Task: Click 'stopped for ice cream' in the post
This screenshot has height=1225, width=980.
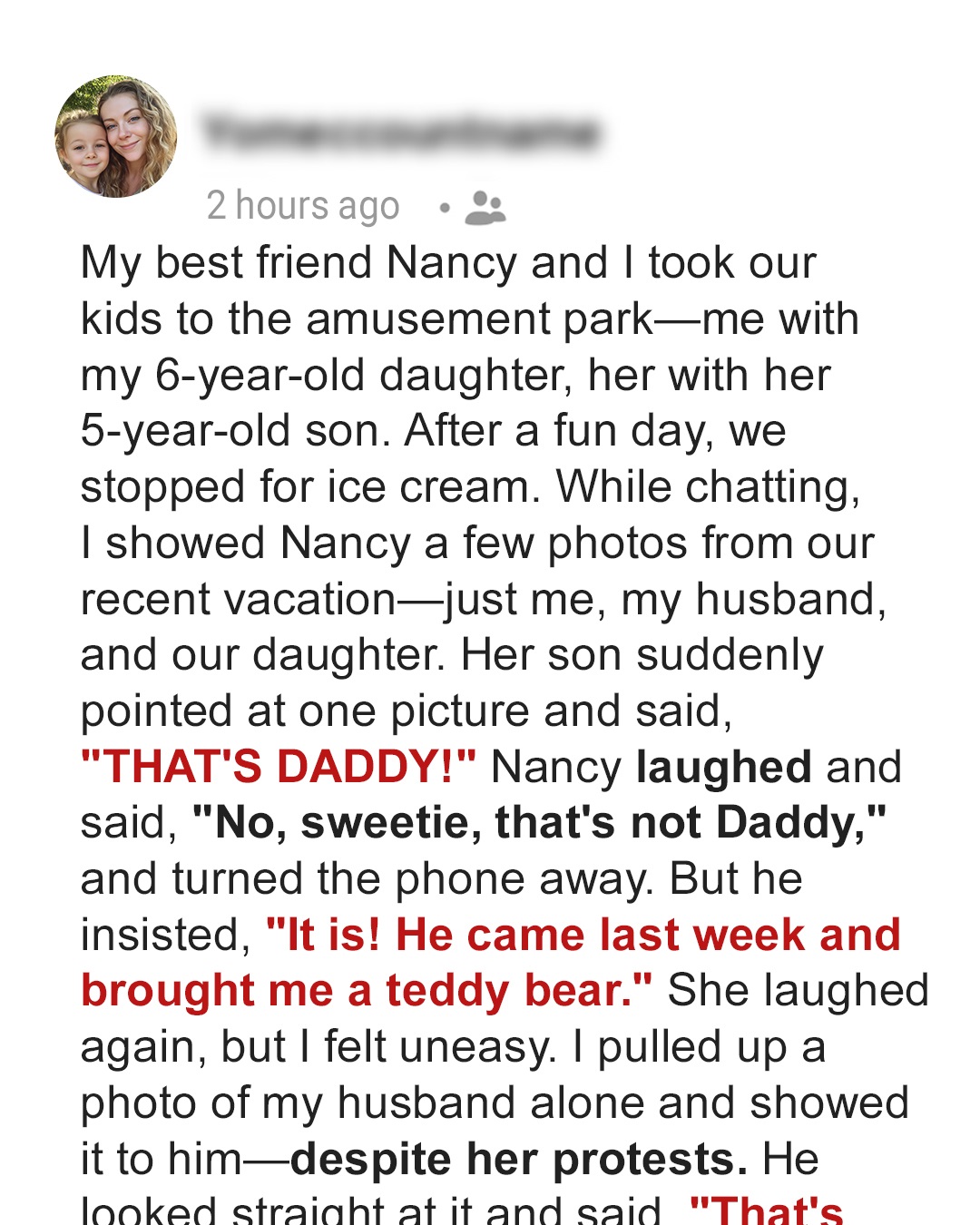Action: (x=305, y=487)
